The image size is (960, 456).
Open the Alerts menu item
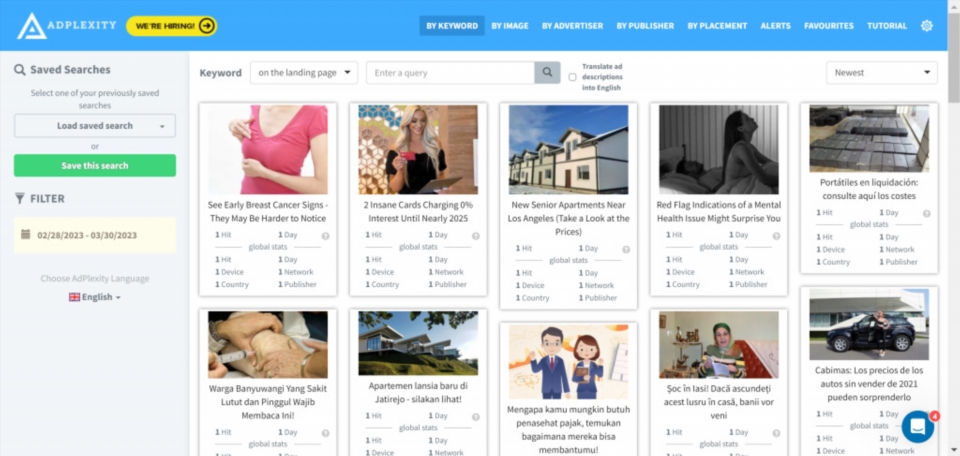tap(775, 26)
